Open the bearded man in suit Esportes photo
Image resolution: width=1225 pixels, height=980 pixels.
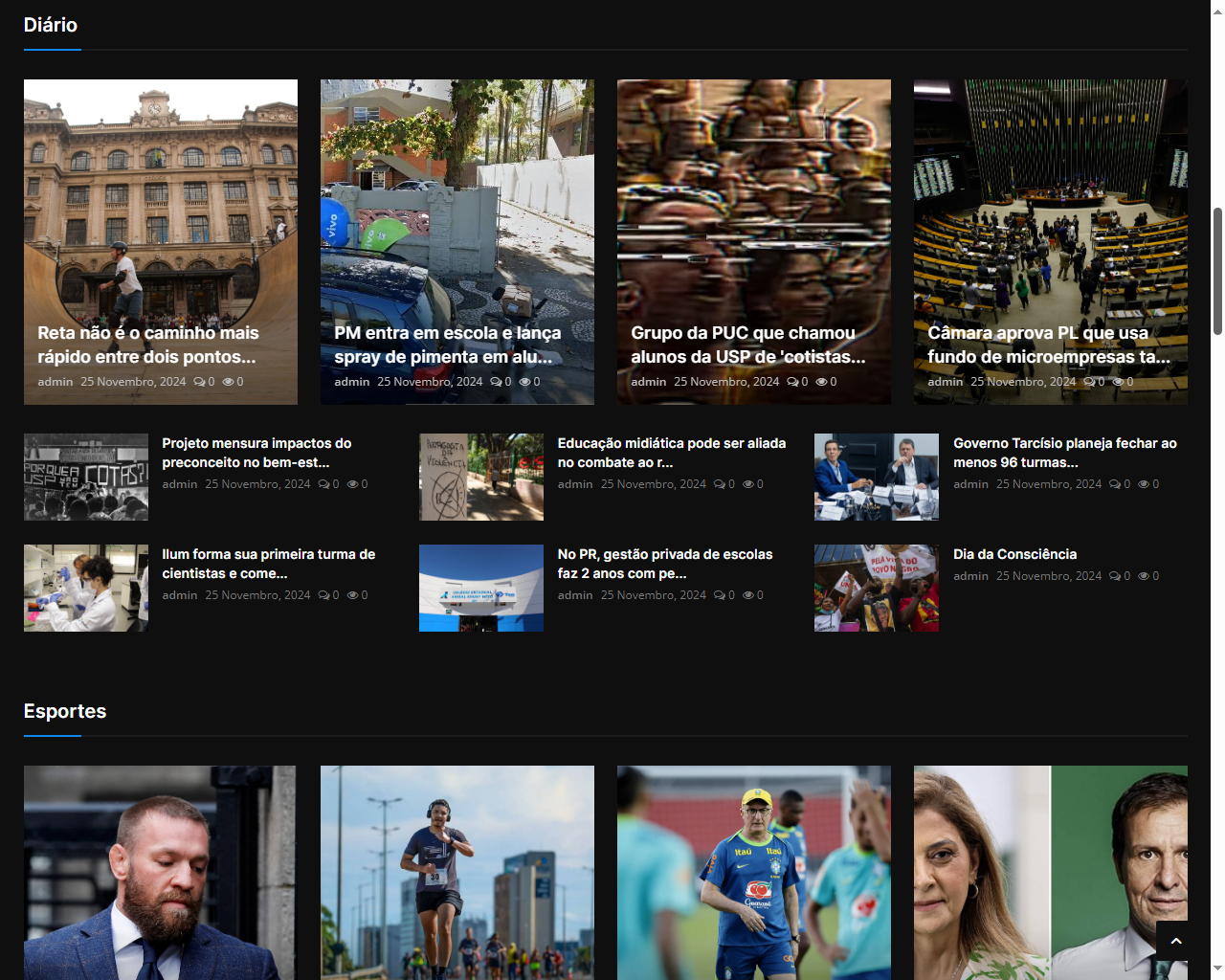pyautogui.click(x=160, y=872)
